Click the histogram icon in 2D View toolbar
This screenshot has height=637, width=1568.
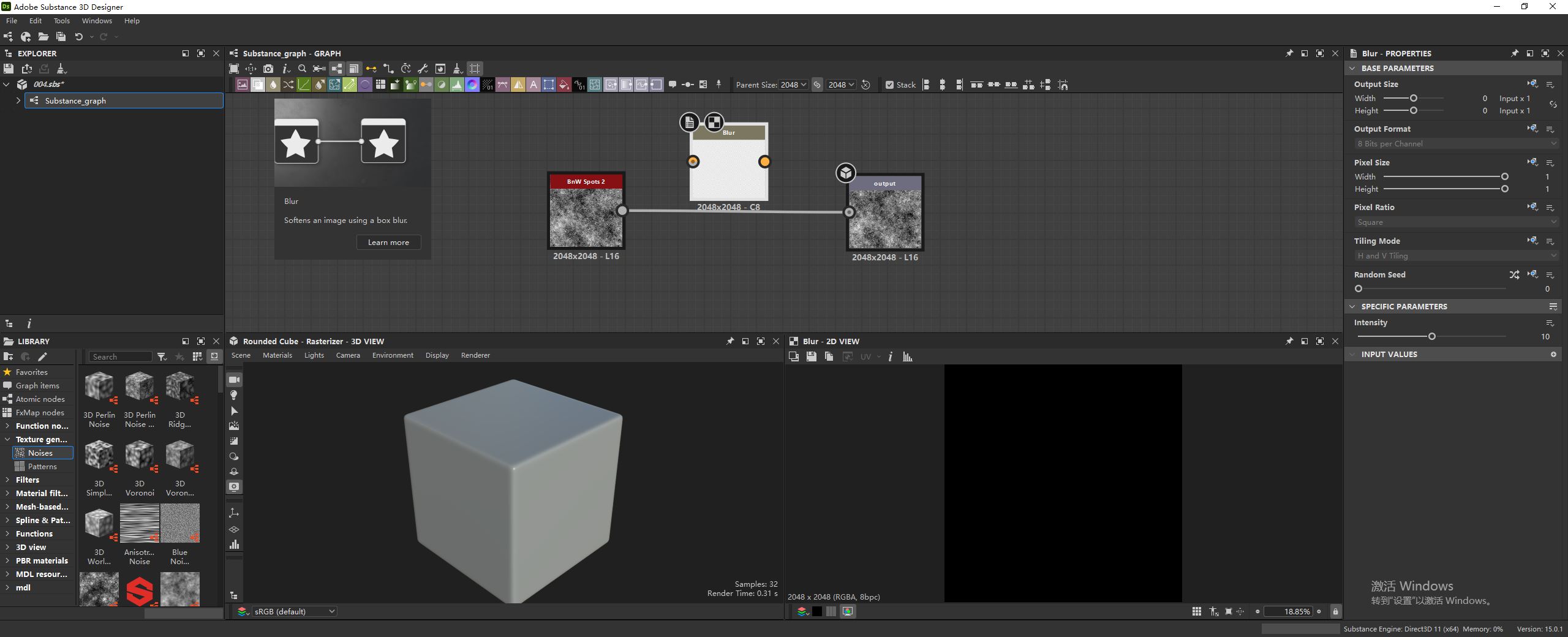[908, 356]
